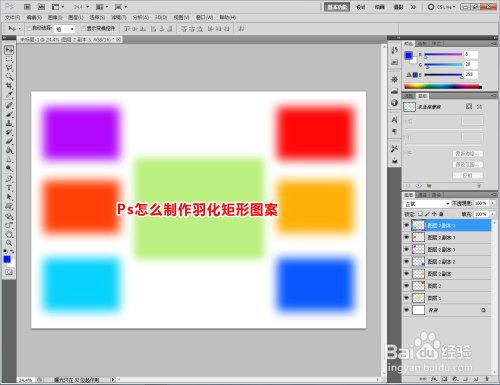Select the Gradient tool
500x385 pixels.
click(x=9, y=150)
